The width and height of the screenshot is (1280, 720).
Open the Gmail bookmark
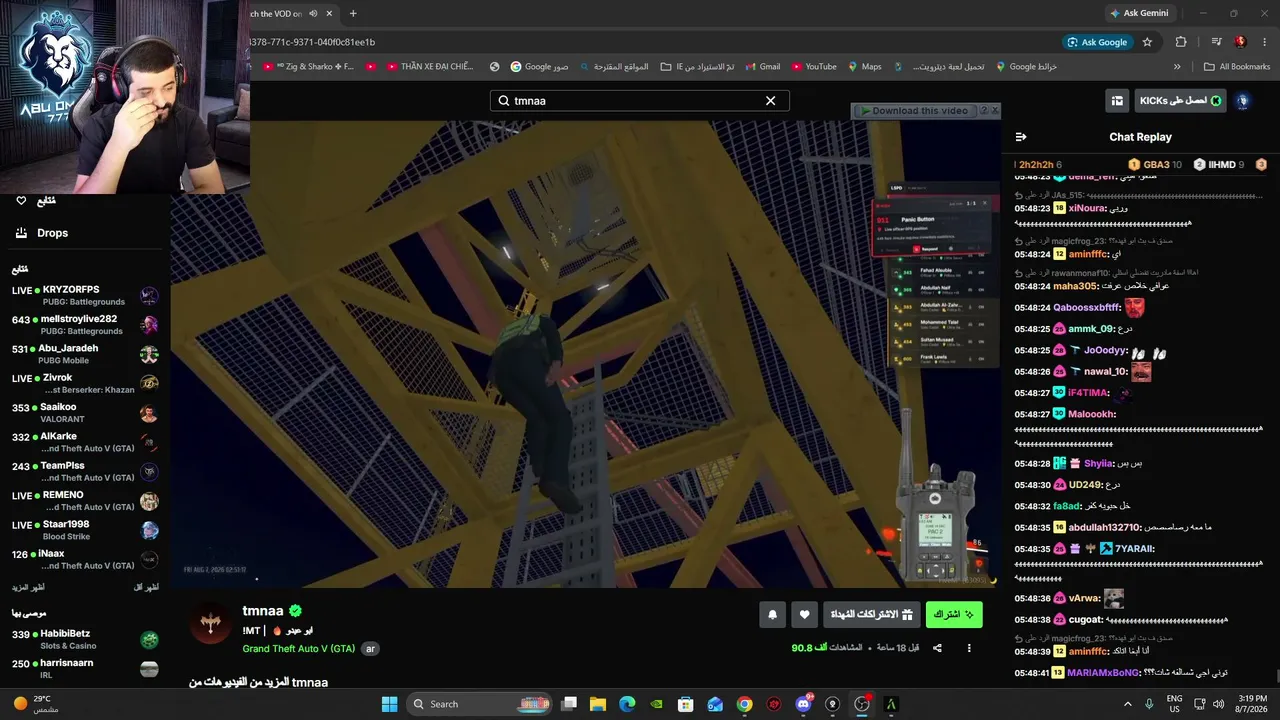pos(761,67)
